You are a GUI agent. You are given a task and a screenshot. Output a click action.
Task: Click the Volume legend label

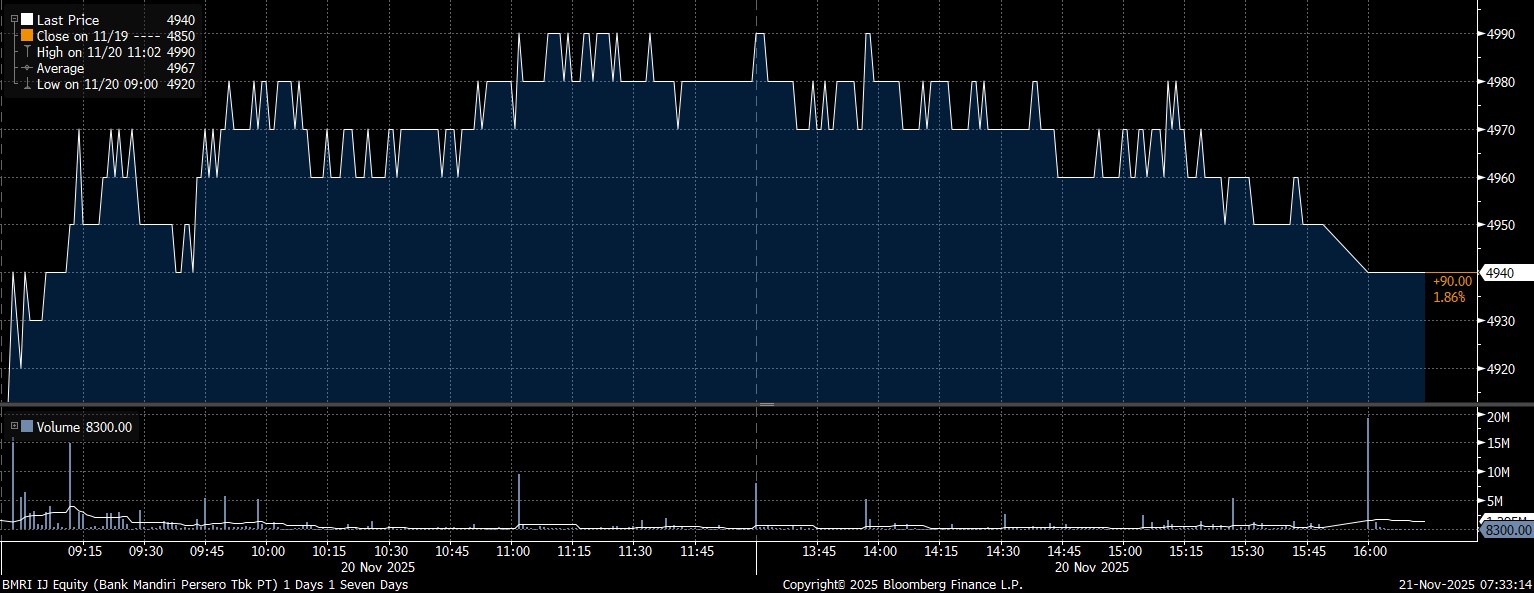click(58, 427)
